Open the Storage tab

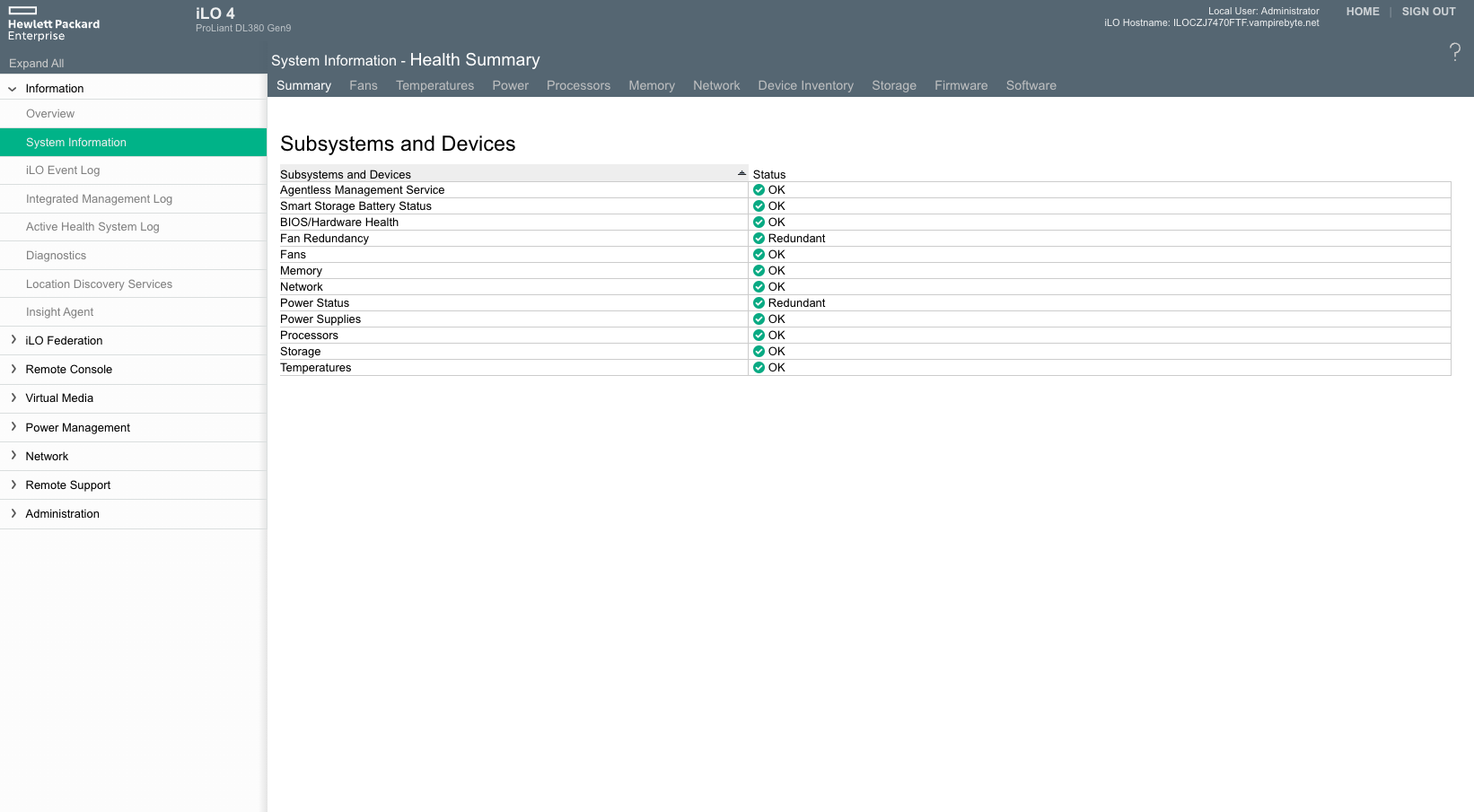coord(894,85)
